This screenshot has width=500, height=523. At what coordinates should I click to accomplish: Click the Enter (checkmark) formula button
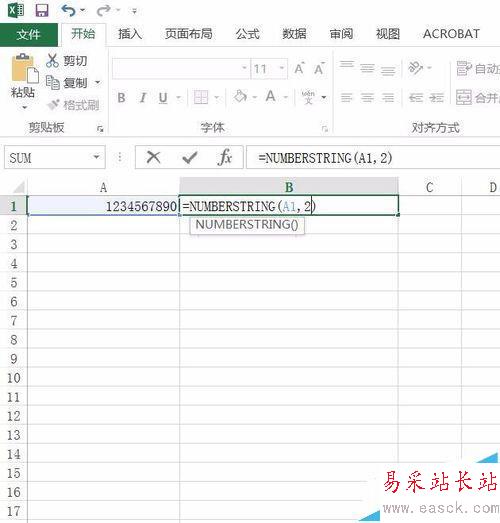point(190,157)
